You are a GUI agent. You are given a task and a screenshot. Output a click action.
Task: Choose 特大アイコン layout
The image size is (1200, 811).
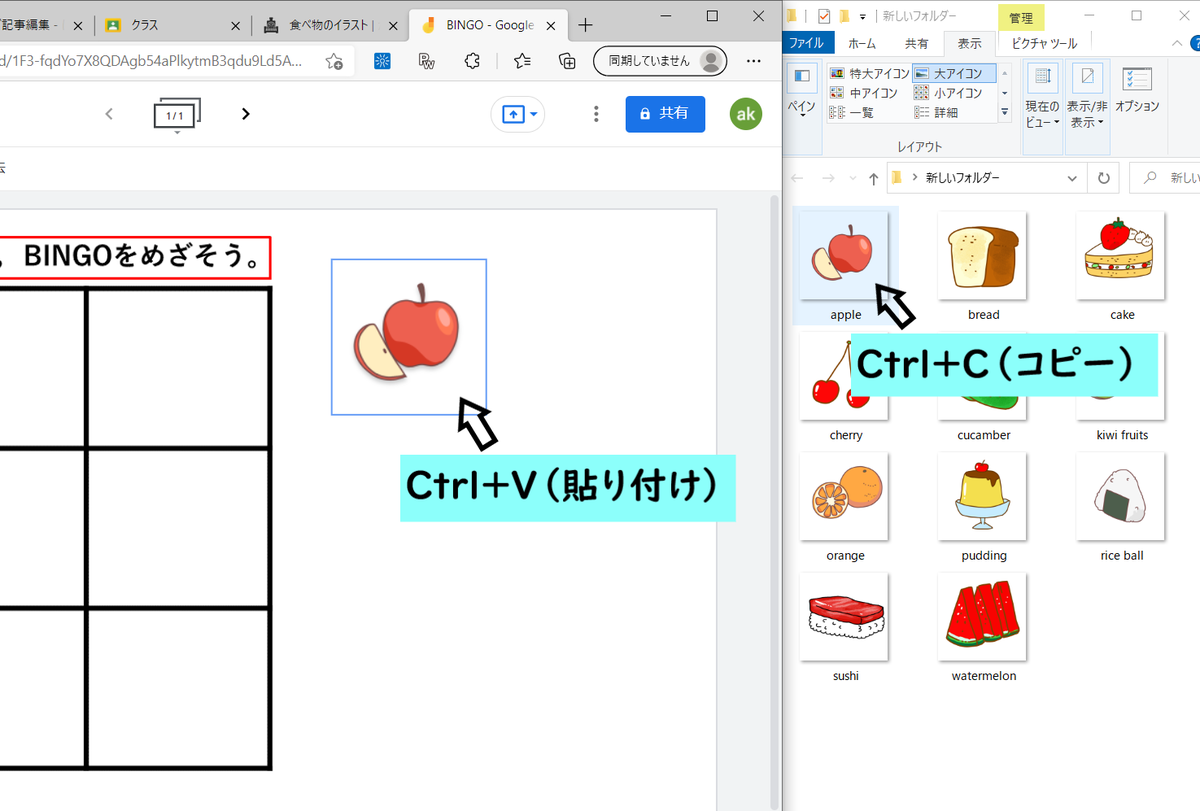868,73
